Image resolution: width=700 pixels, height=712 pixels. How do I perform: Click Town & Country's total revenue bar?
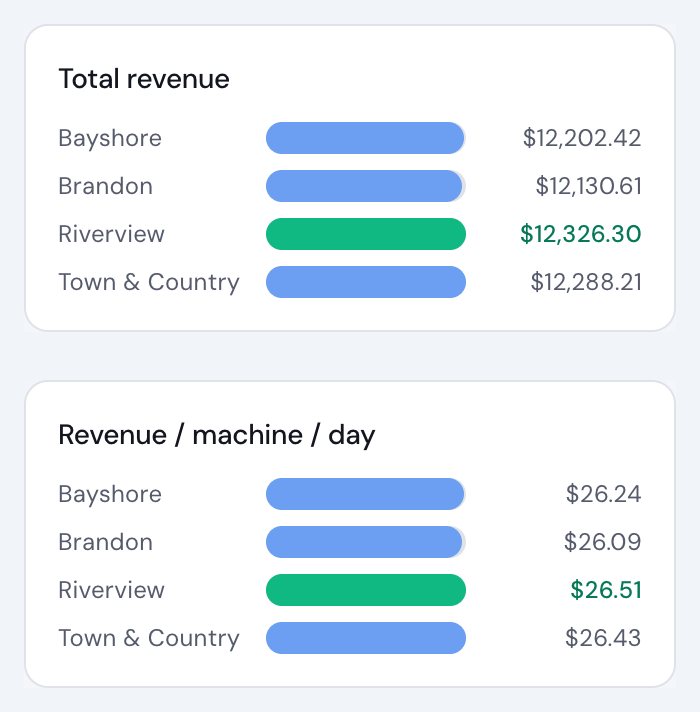point(366,282)
